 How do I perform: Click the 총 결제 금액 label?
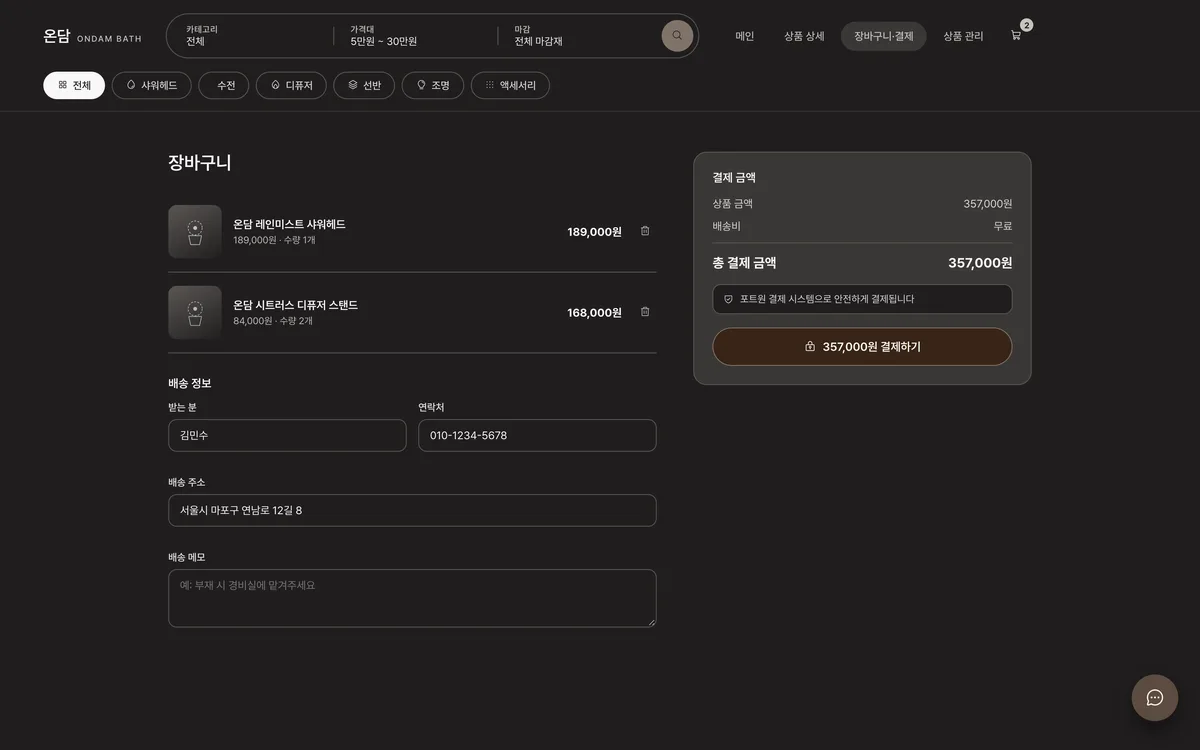click(x=744, y=263)
